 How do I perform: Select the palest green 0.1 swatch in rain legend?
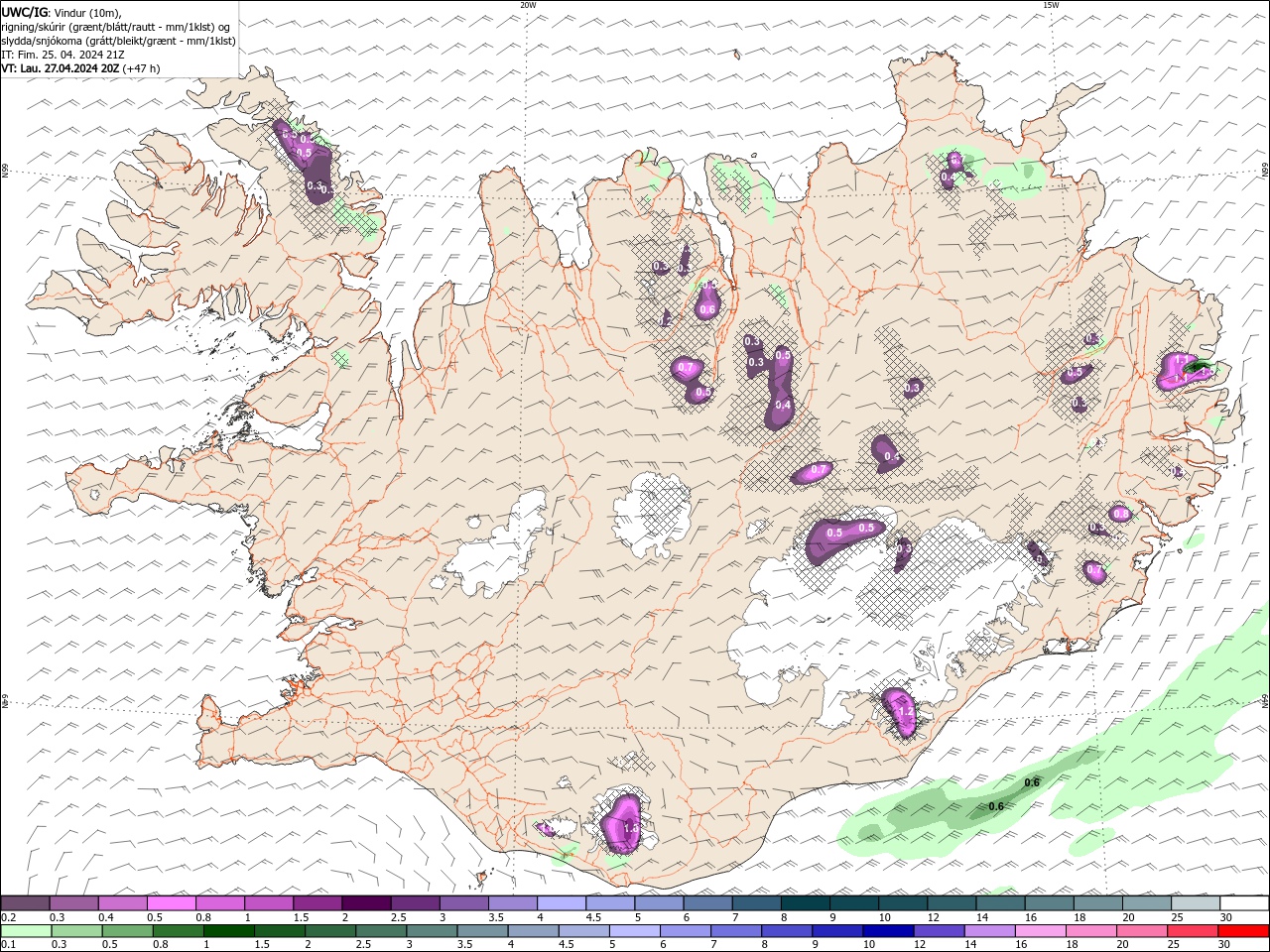pos(26,931)
